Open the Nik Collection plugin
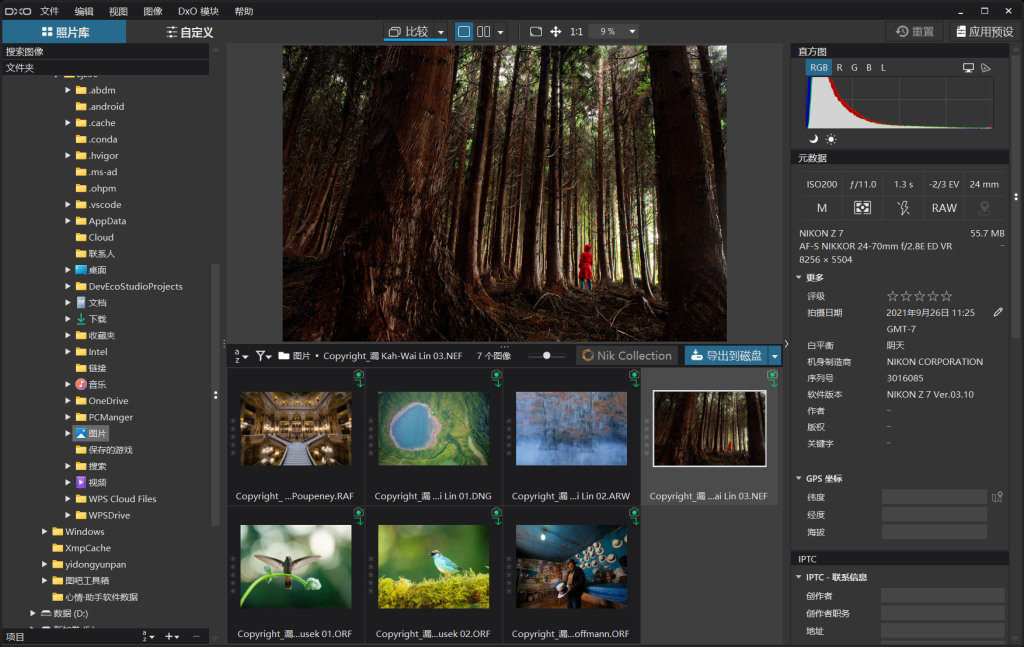 (x=626, y=355)
